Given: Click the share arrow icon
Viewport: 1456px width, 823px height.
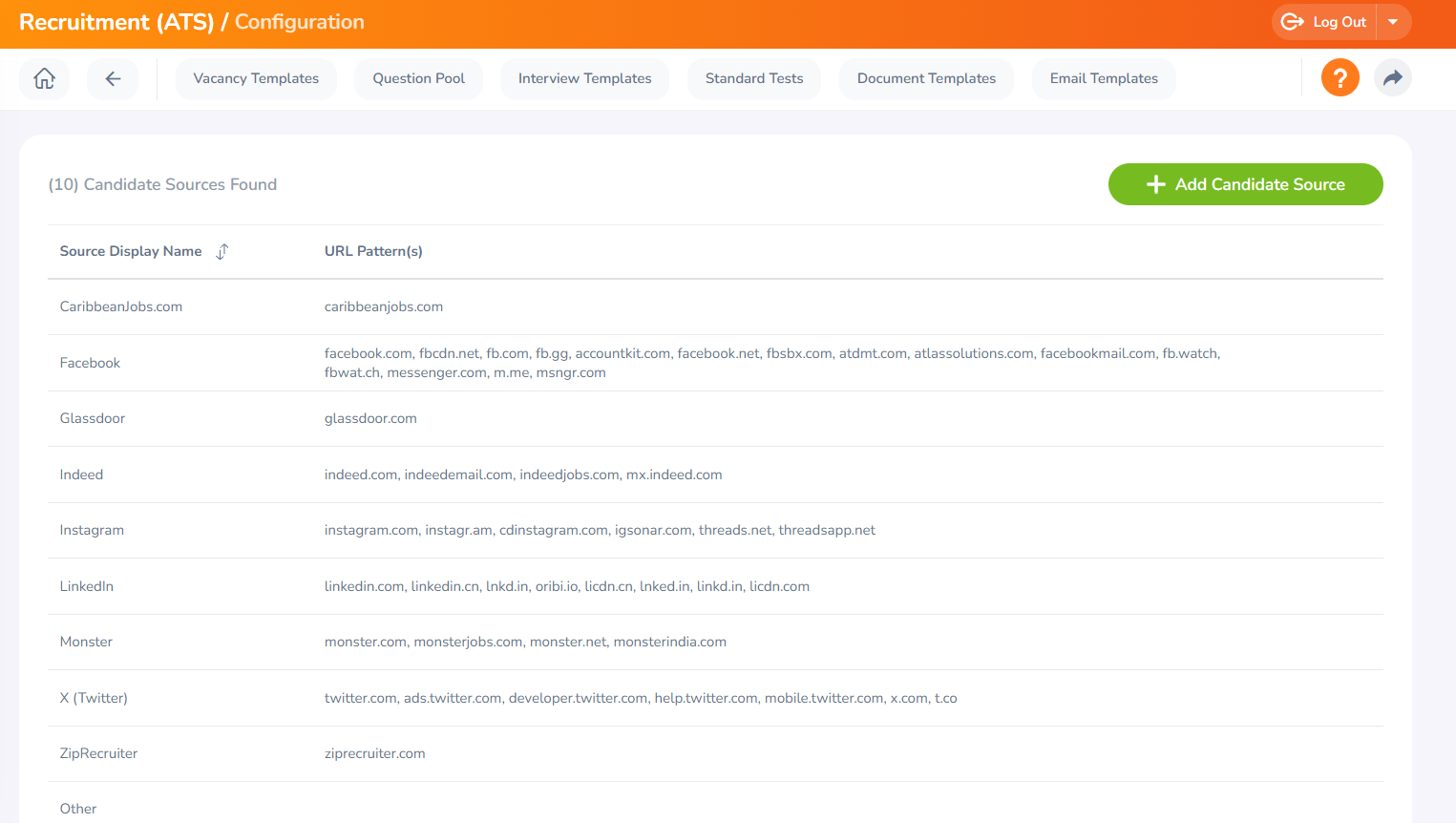Looking at the screenshot, I should click(1392, 78).
